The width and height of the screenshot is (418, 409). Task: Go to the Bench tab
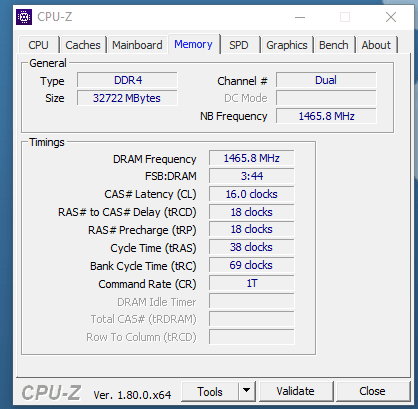pyautogui.click(x=334, y=45)
